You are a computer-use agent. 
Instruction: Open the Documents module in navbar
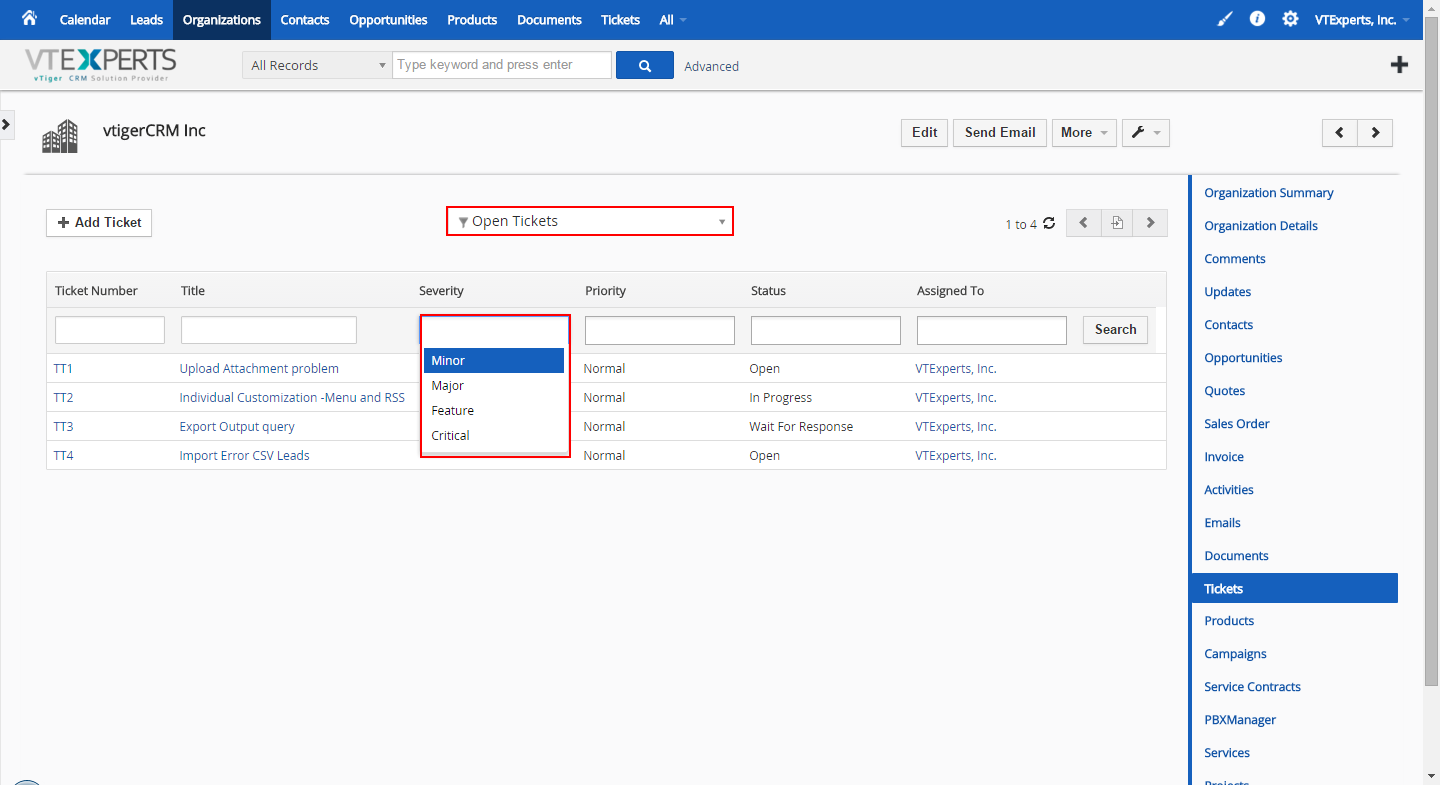coord(549,20)
